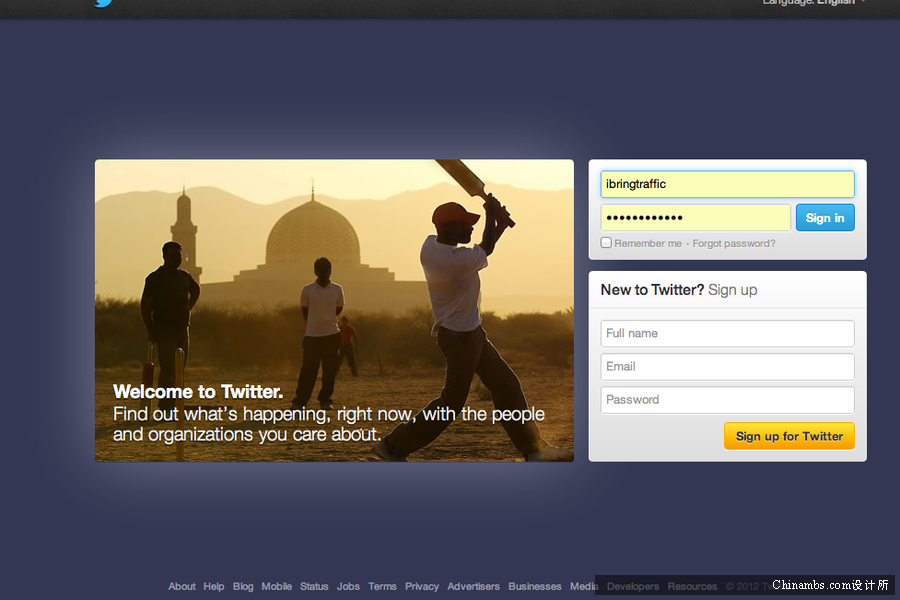Select the Email signup field
The height and width of the screenshot is (600, 900).
tap(727, 367)
